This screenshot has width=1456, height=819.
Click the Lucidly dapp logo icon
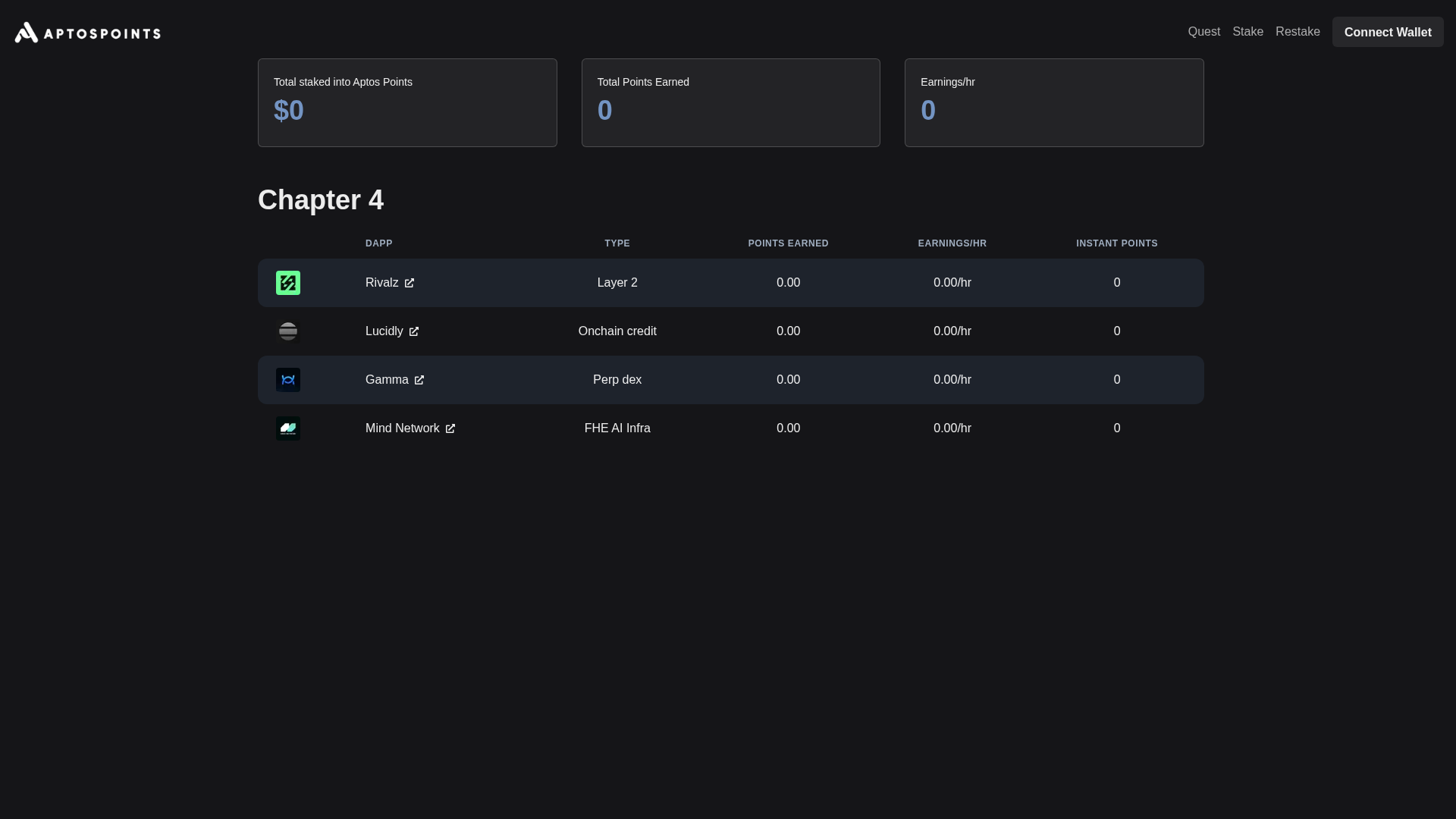tap(288, 331)
